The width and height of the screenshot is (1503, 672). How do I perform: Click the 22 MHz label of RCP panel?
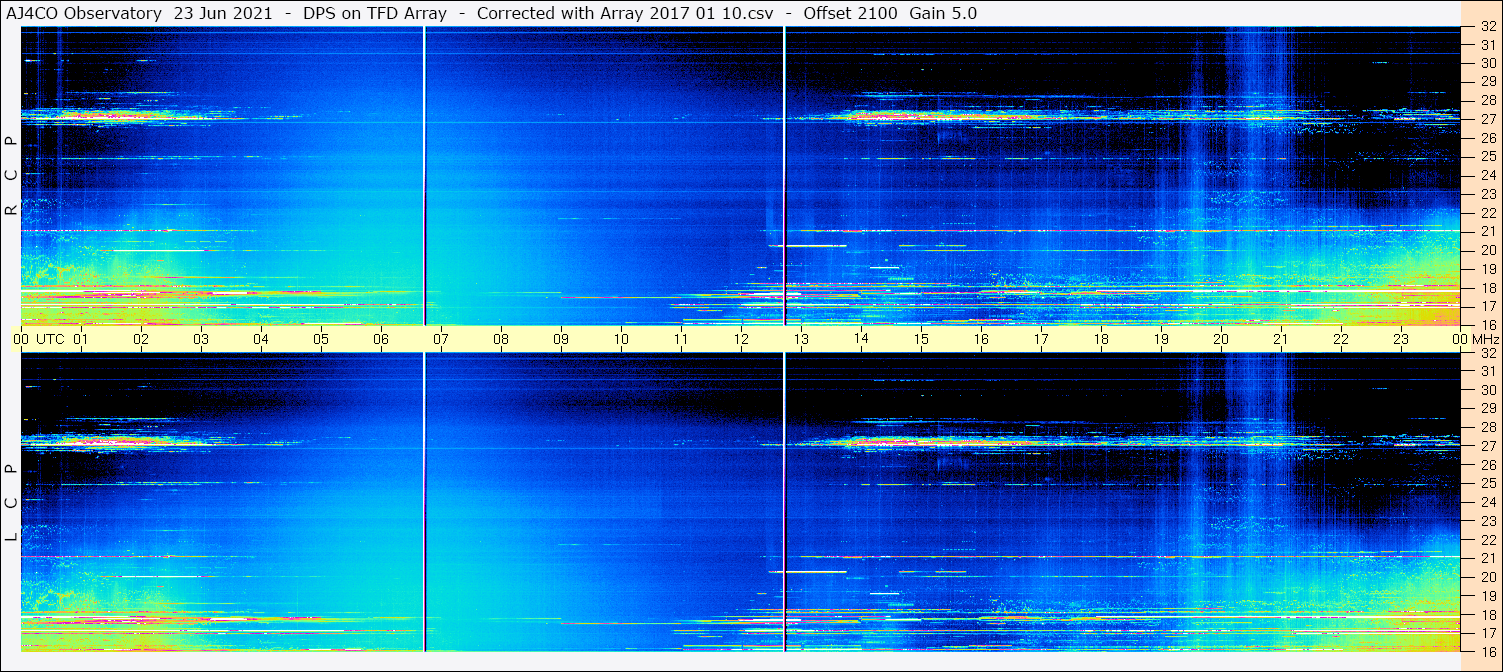click(1487, 212)
